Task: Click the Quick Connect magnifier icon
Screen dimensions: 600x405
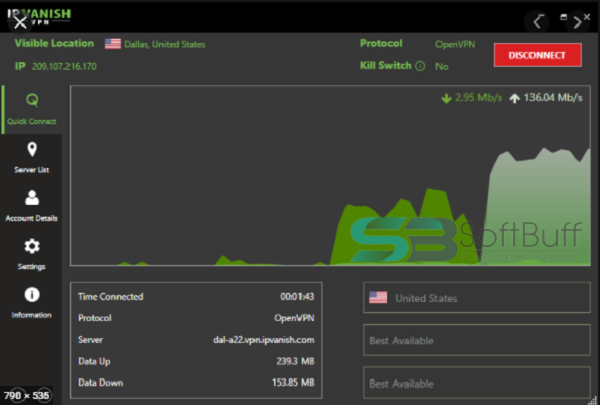Action: pos(32,100)
